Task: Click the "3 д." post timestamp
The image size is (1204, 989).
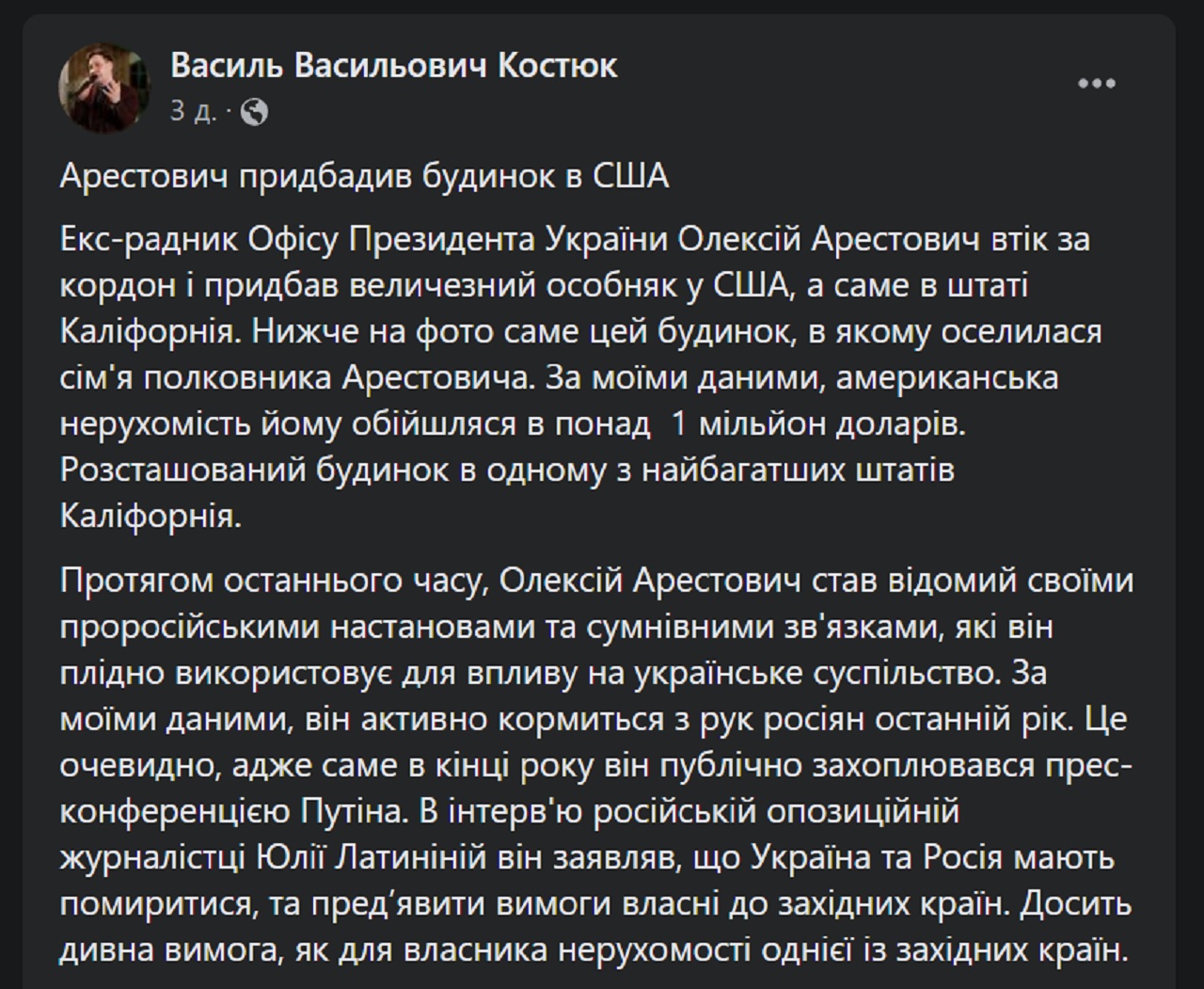Action: coord(192,112)
